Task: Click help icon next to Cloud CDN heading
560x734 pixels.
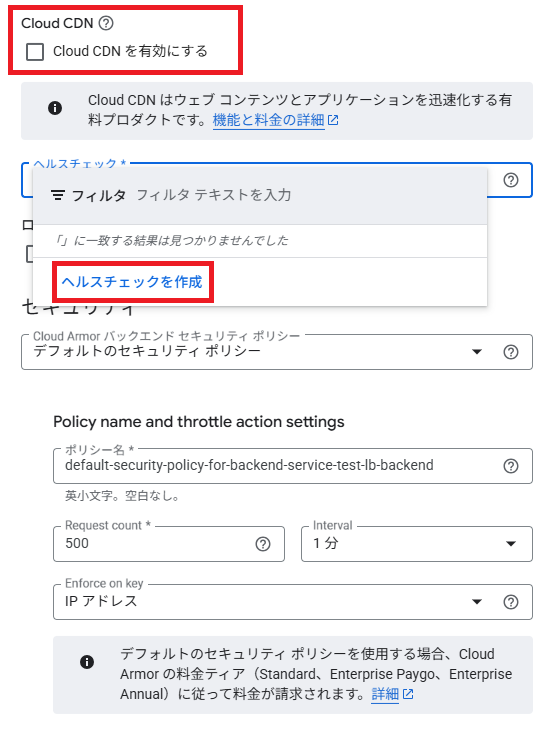Action: click(x=106, y=23)
